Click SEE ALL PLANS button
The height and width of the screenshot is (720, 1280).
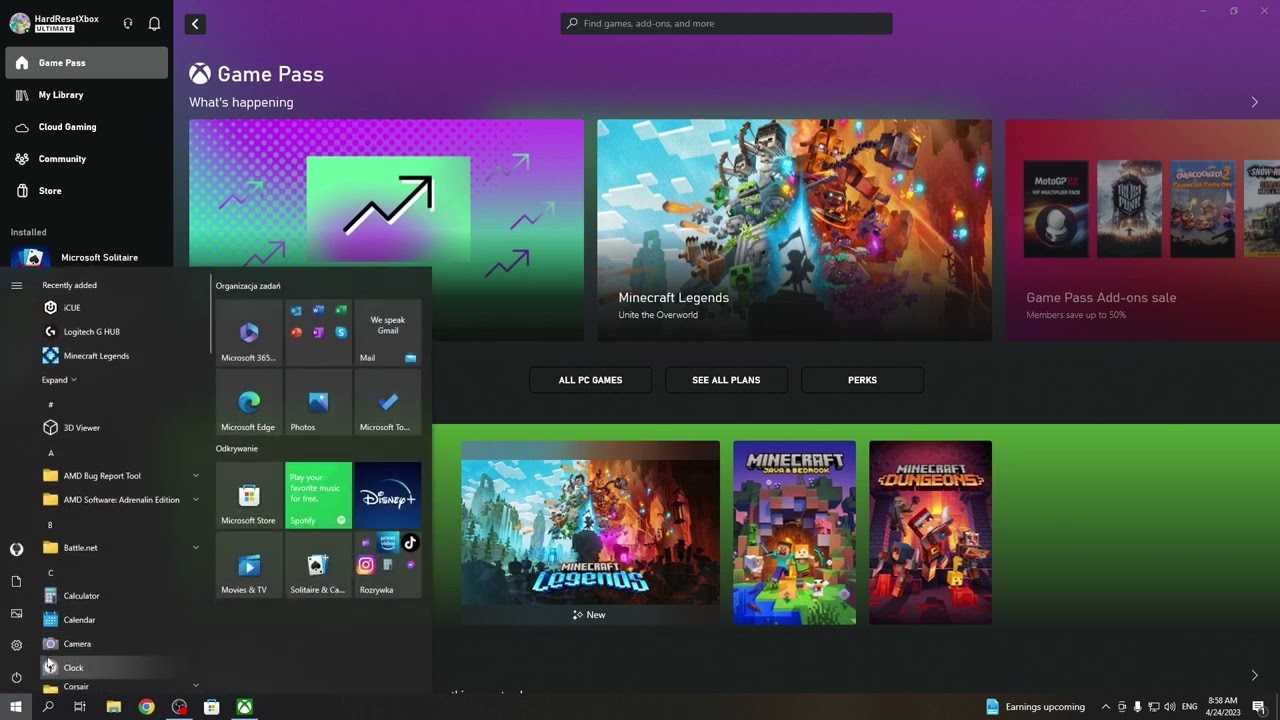(x=726, y=380)
